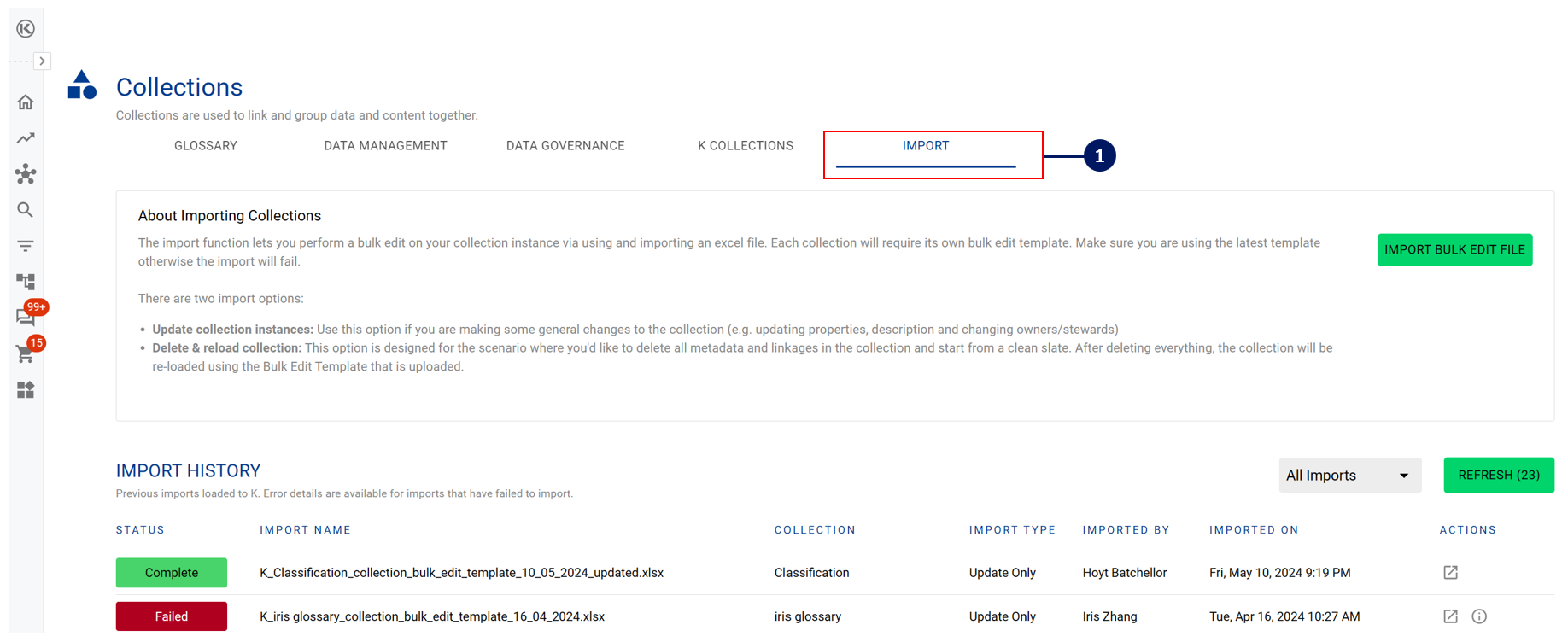Screen dimensions: 1568x642
Task: Click Import Bulk Edit File button
Action: pyautogui.click(x=1454, y=250)
